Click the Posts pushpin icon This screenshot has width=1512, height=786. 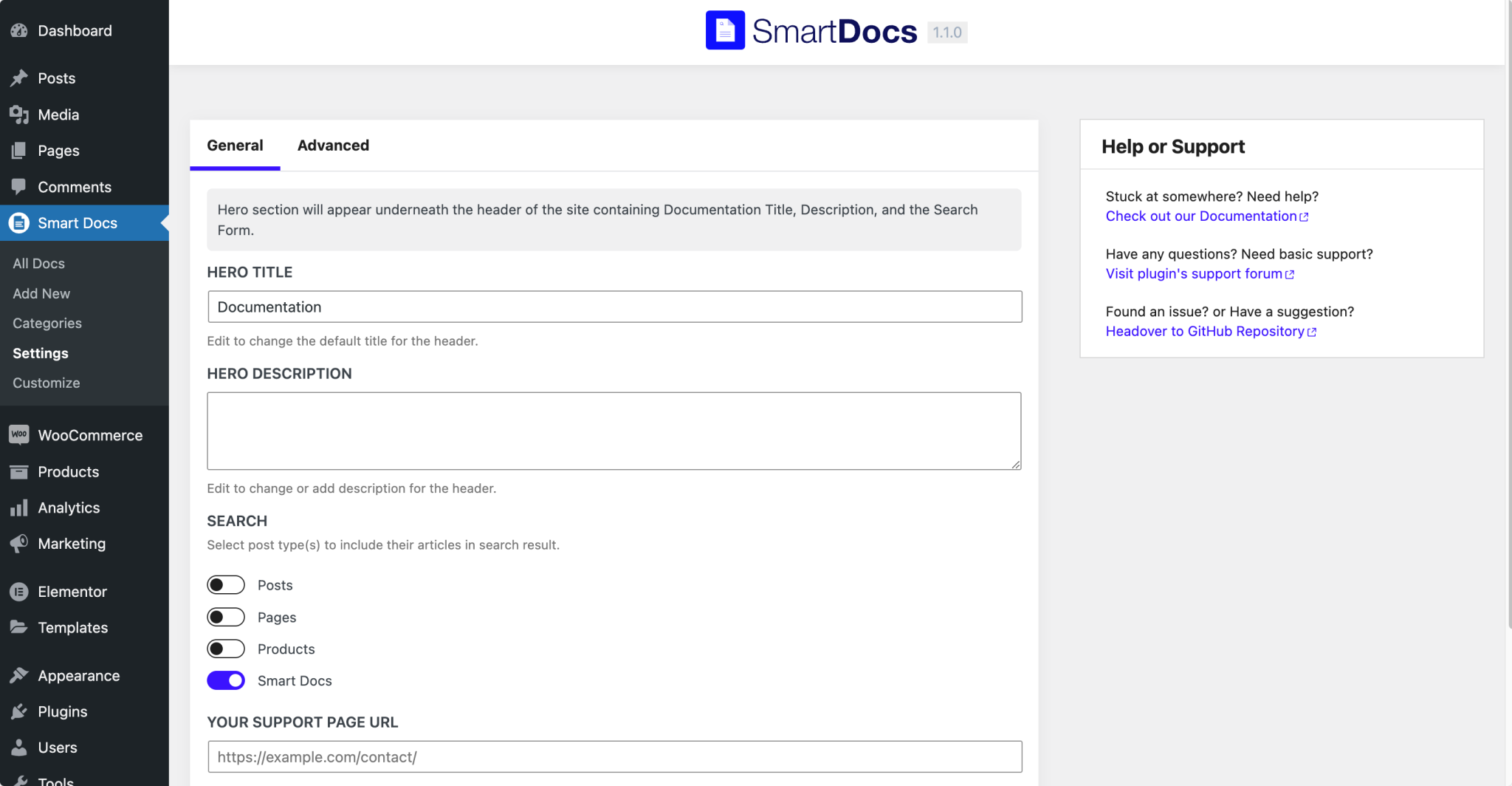(x=19, y=78)
